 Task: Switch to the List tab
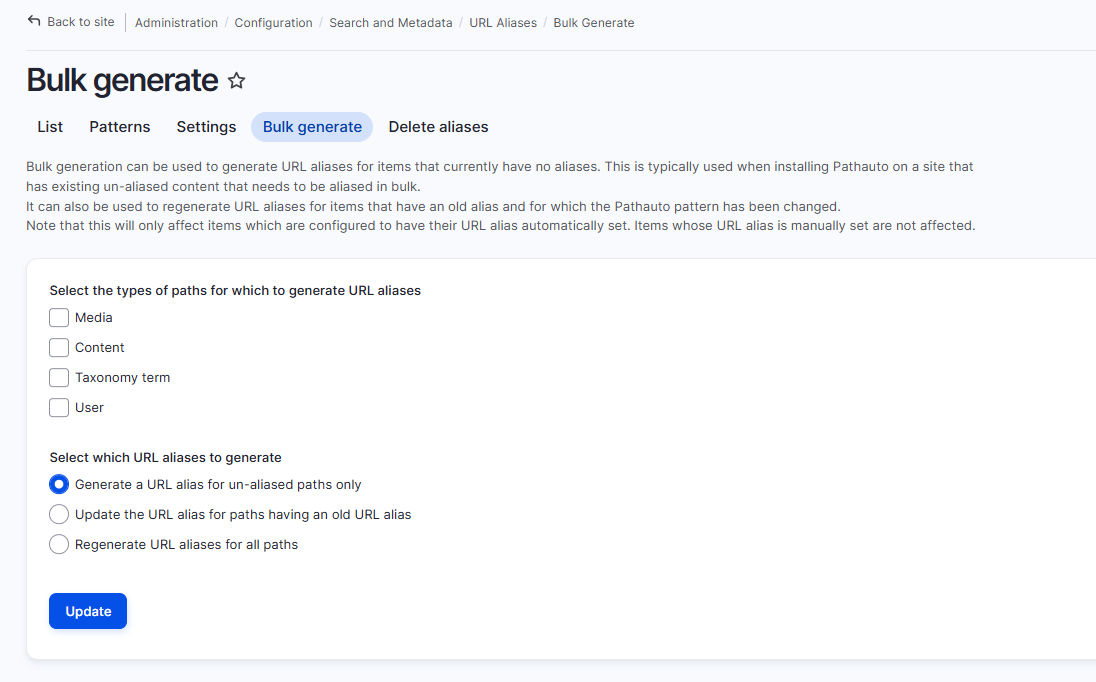click(x=50, y=127)
